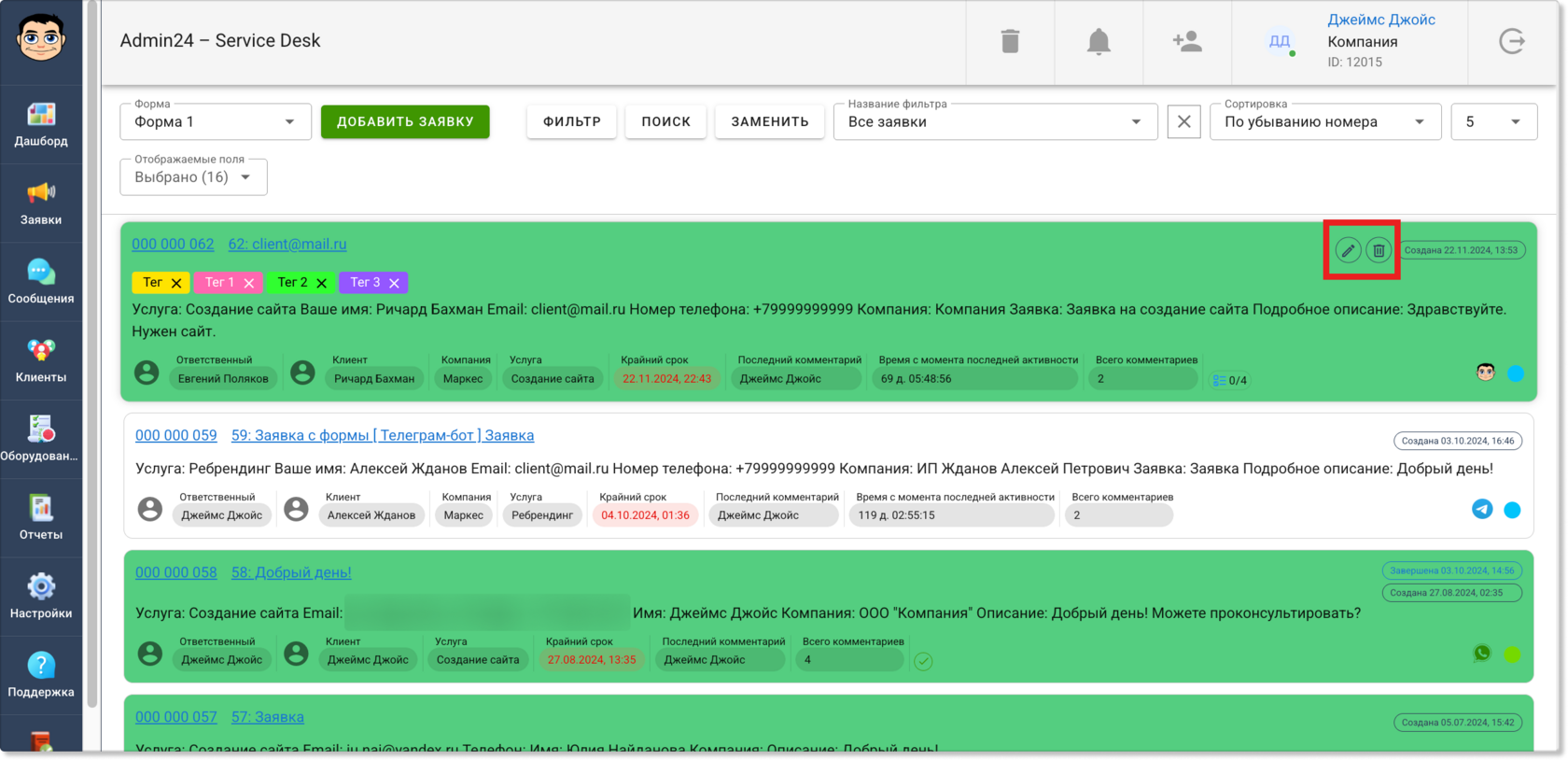The height and width of the screenshot is (760, 1568).
Task: Open 57: Заявка link
Action: [x=268, y=717]
